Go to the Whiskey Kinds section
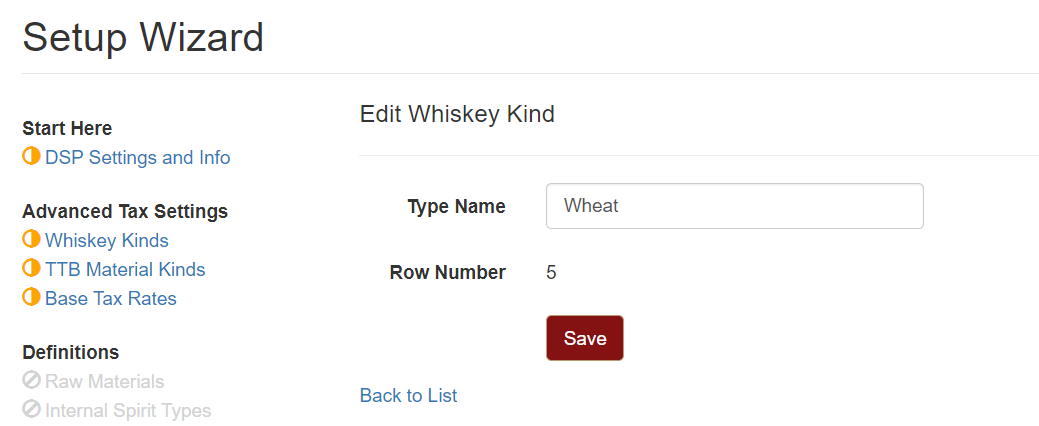The image size is (1039, 426). coord(107,240)
